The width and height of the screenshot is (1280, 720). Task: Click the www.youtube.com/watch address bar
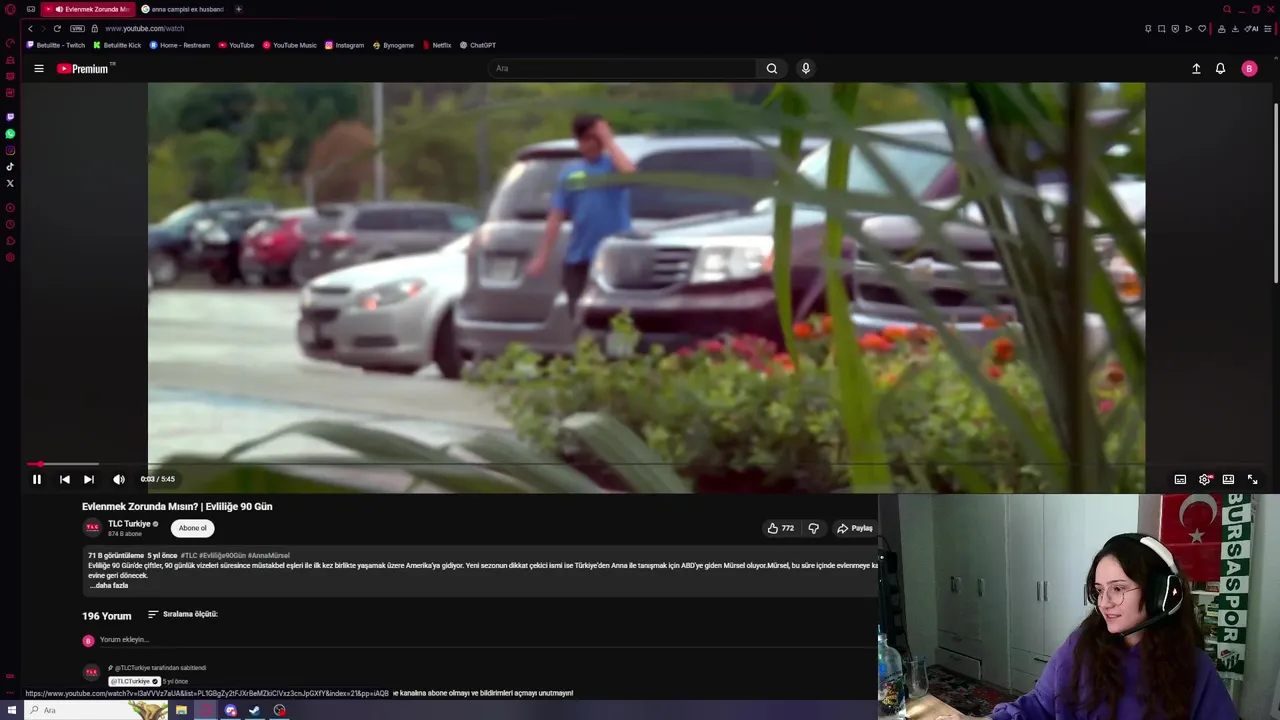click(145, 29)
